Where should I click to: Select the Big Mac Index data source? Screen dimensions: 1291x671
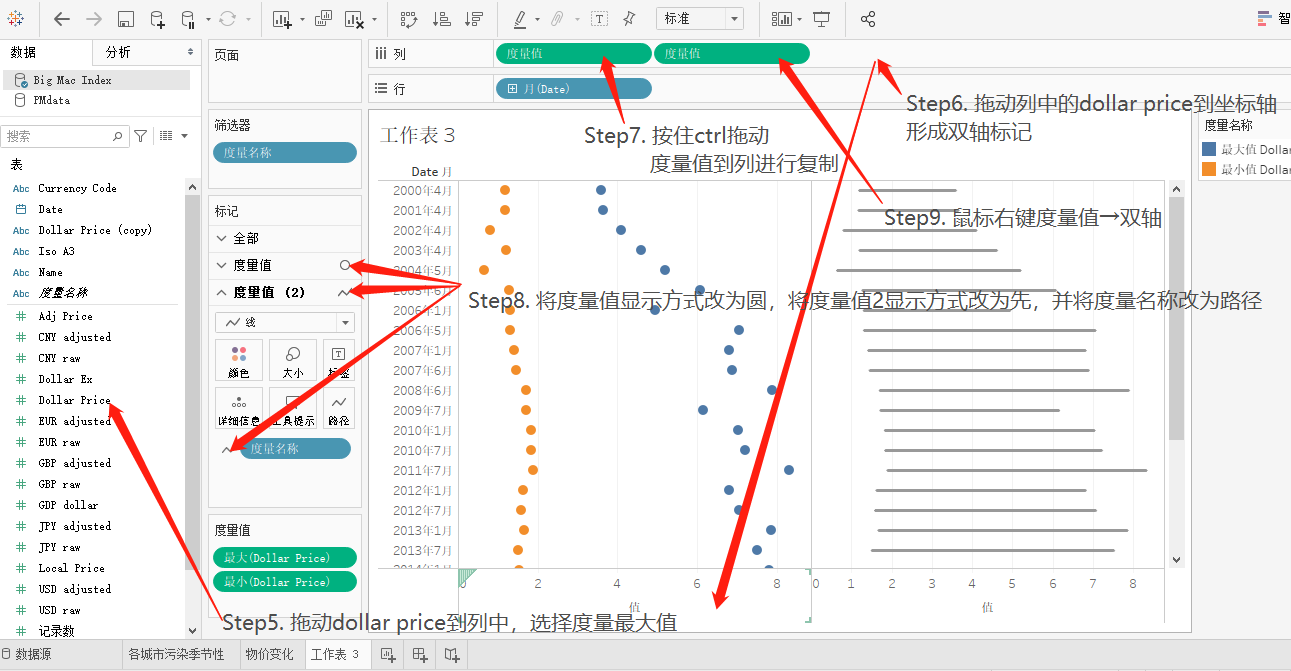96,80
